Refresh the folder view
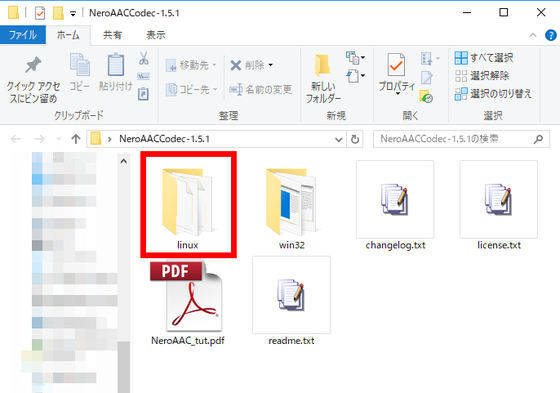560x393 pixels. [x=355, y=139]
